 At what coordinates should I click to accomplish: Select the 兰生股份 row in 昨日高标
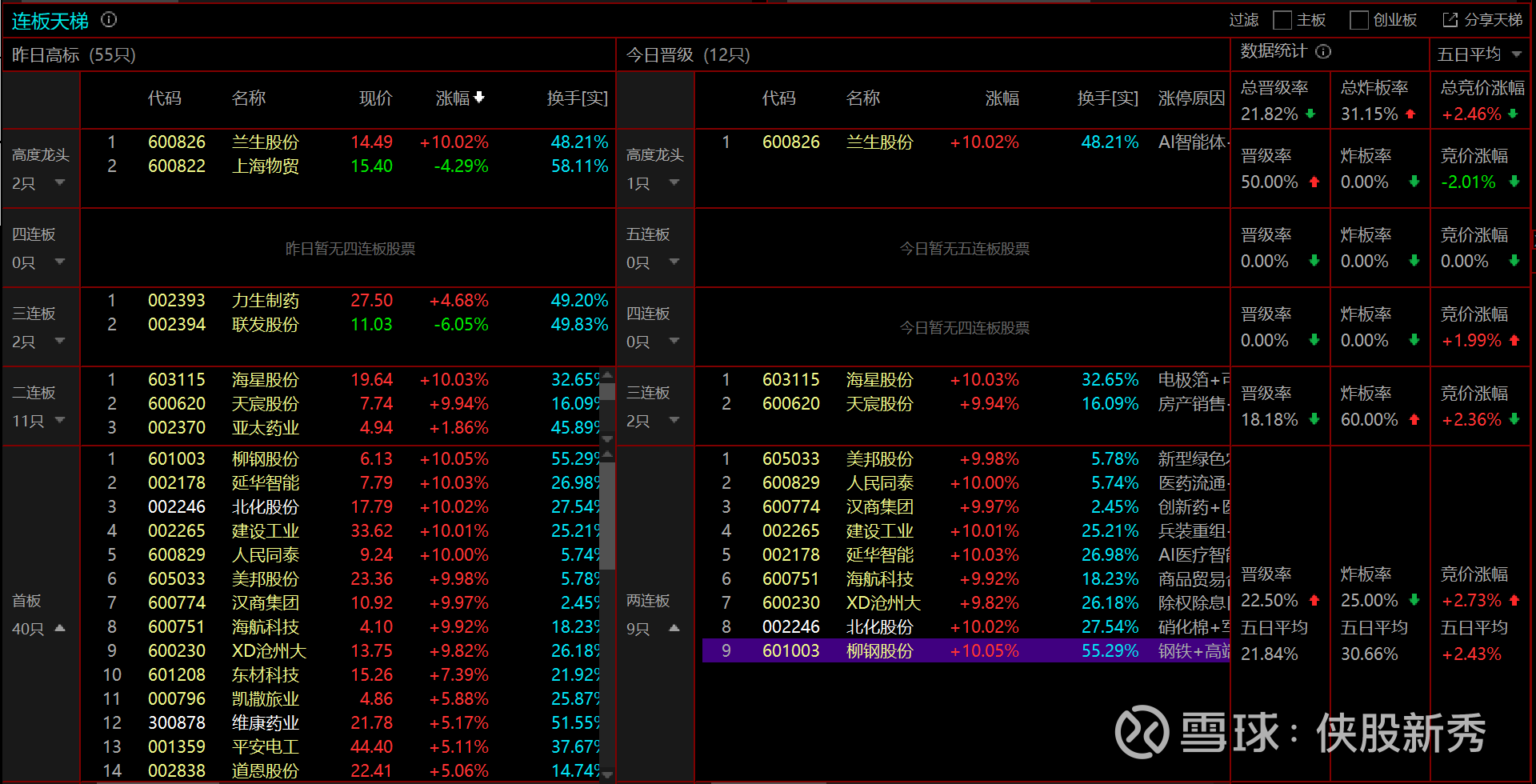click(x=348, y=142)
